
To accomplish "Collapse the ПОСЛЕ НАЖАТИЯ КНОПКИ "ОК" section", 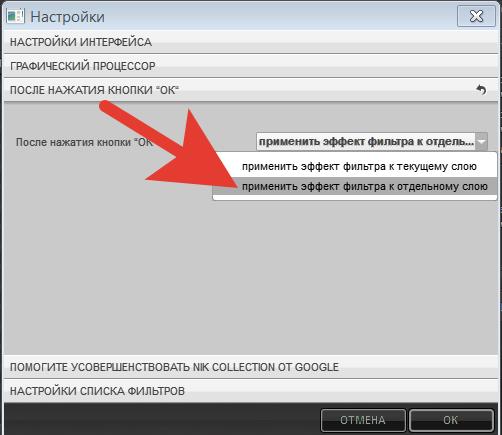I will 251,90.
